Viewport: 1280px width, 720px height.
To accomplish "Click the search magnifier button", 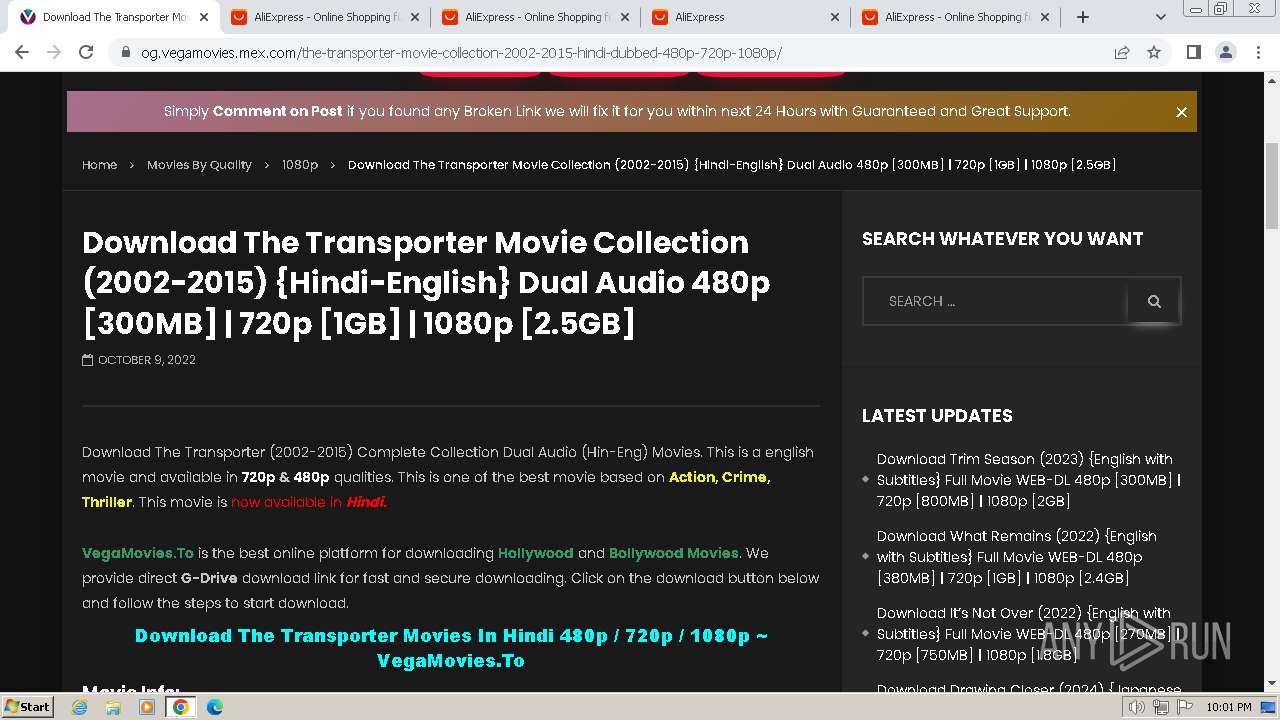I will (1154, 301).
